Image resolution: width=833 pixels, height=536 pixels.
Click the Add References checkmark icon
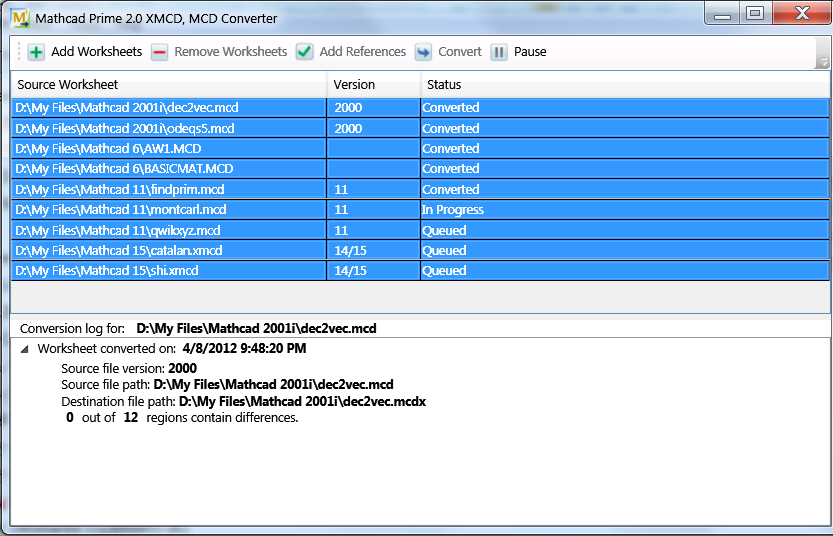tap(305, 52)
